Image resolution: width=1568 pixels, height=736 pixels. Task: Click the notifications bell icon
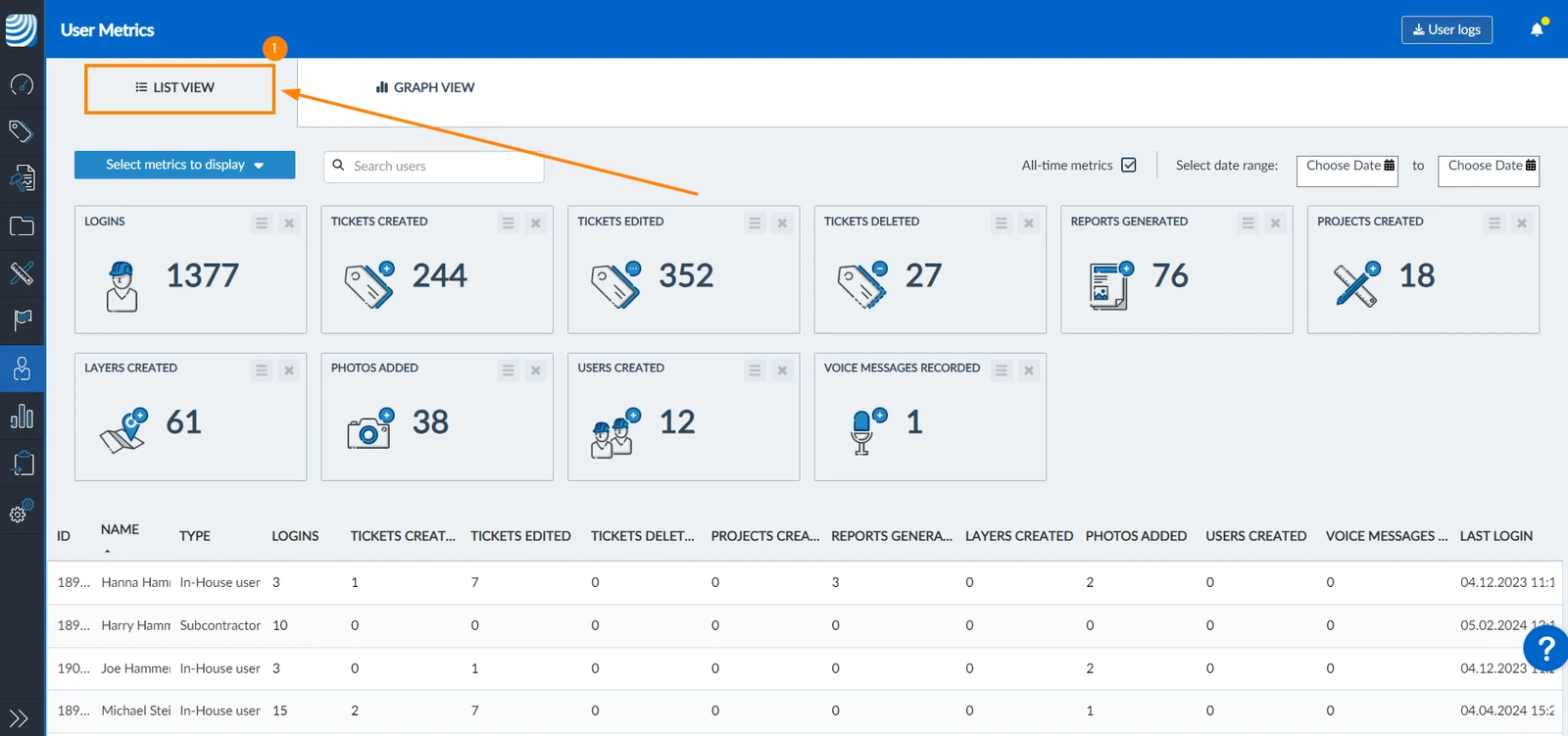click(1537, 29)
